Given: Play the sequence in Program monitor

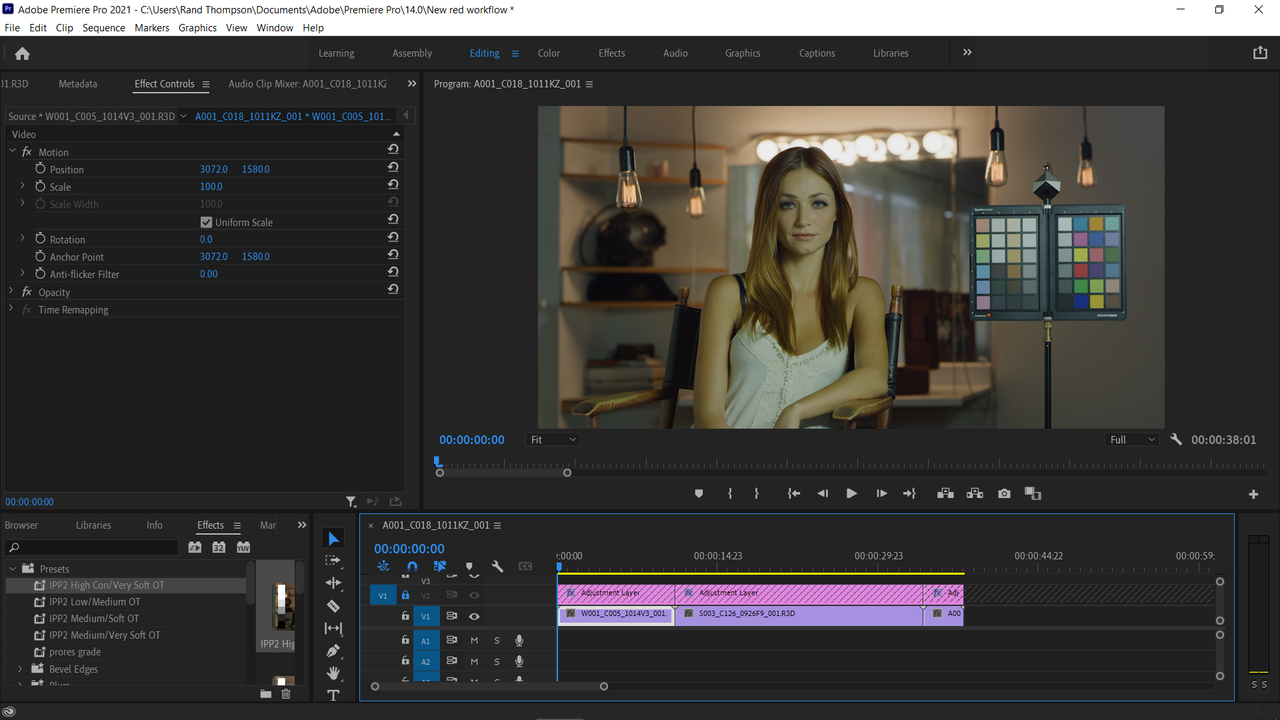Looking at the screenshot, I should click(851, 494).
